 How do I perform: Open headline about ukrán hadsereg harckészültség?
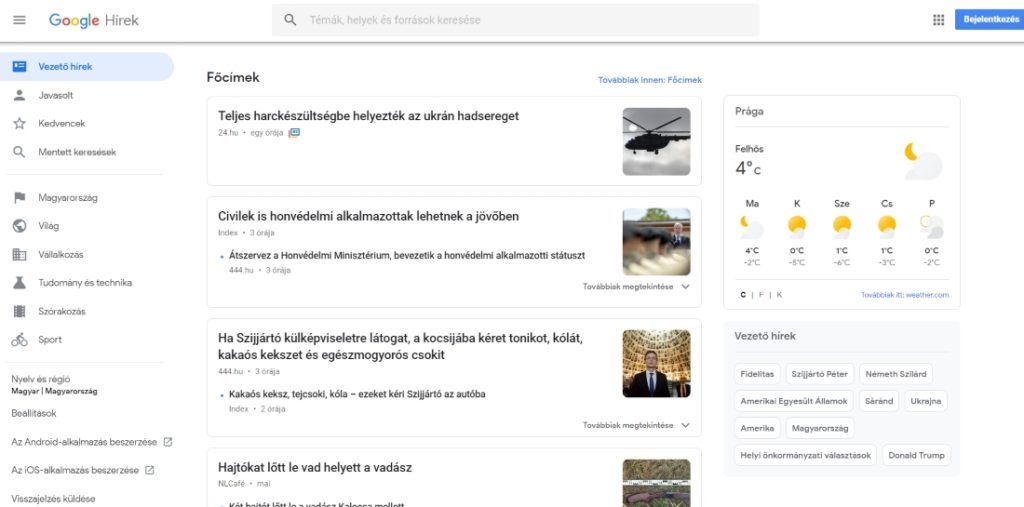(368, 116)
